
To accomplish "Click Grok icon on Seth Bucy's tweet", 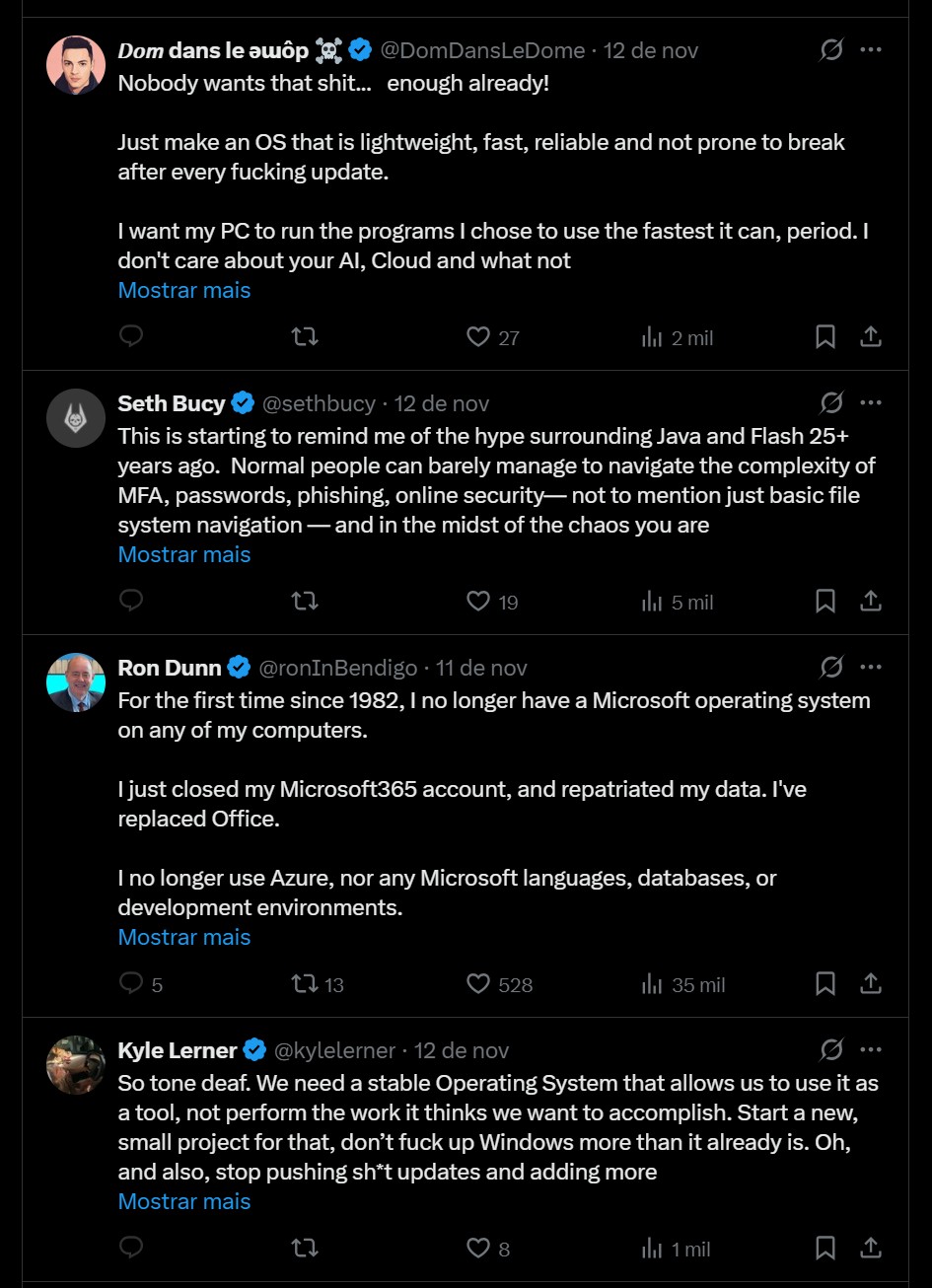I will tap(831, 402).
